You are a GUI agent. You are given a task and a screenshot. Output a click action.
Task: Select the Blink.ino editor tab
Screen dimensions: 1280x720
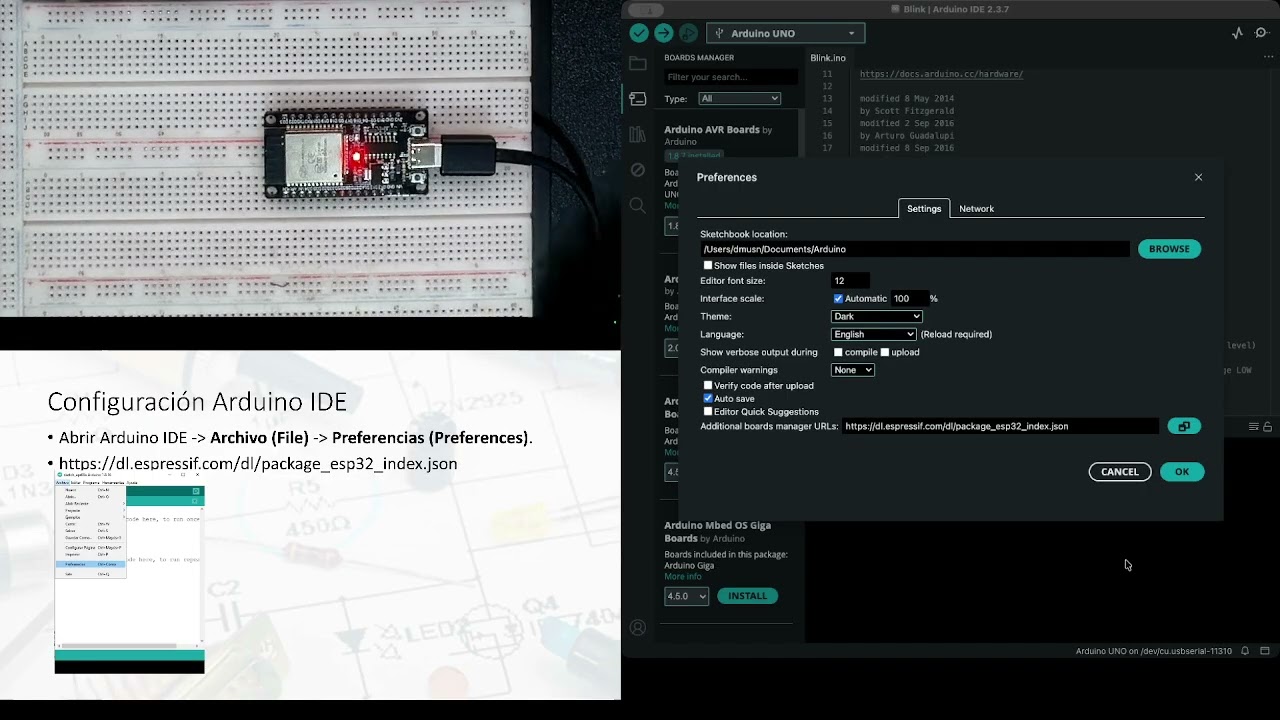click(x=828, y=58)
